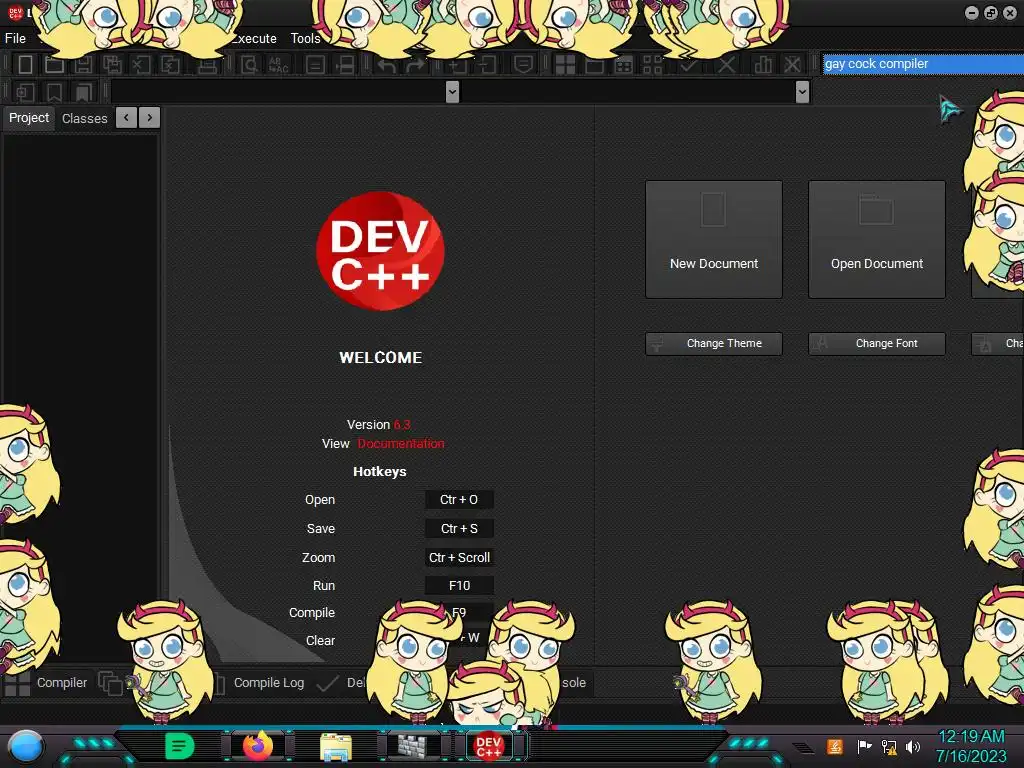Screen dimensions: 1024x768
Task: Click the right arrow beside Classes tab
Action: click(150, 118)
